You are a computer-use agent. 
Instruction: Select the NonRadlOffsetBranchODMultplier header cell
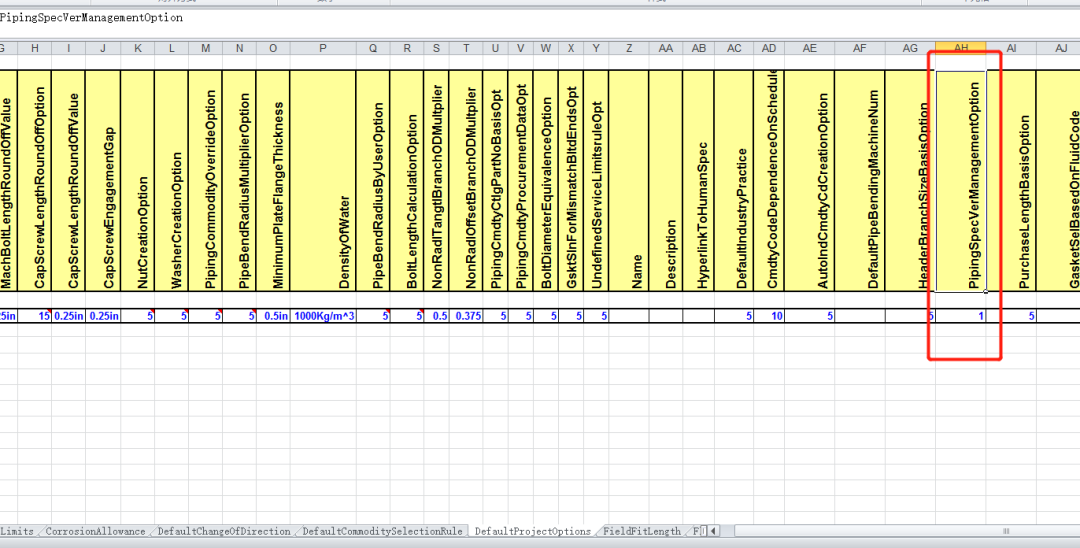coord(466,180)
